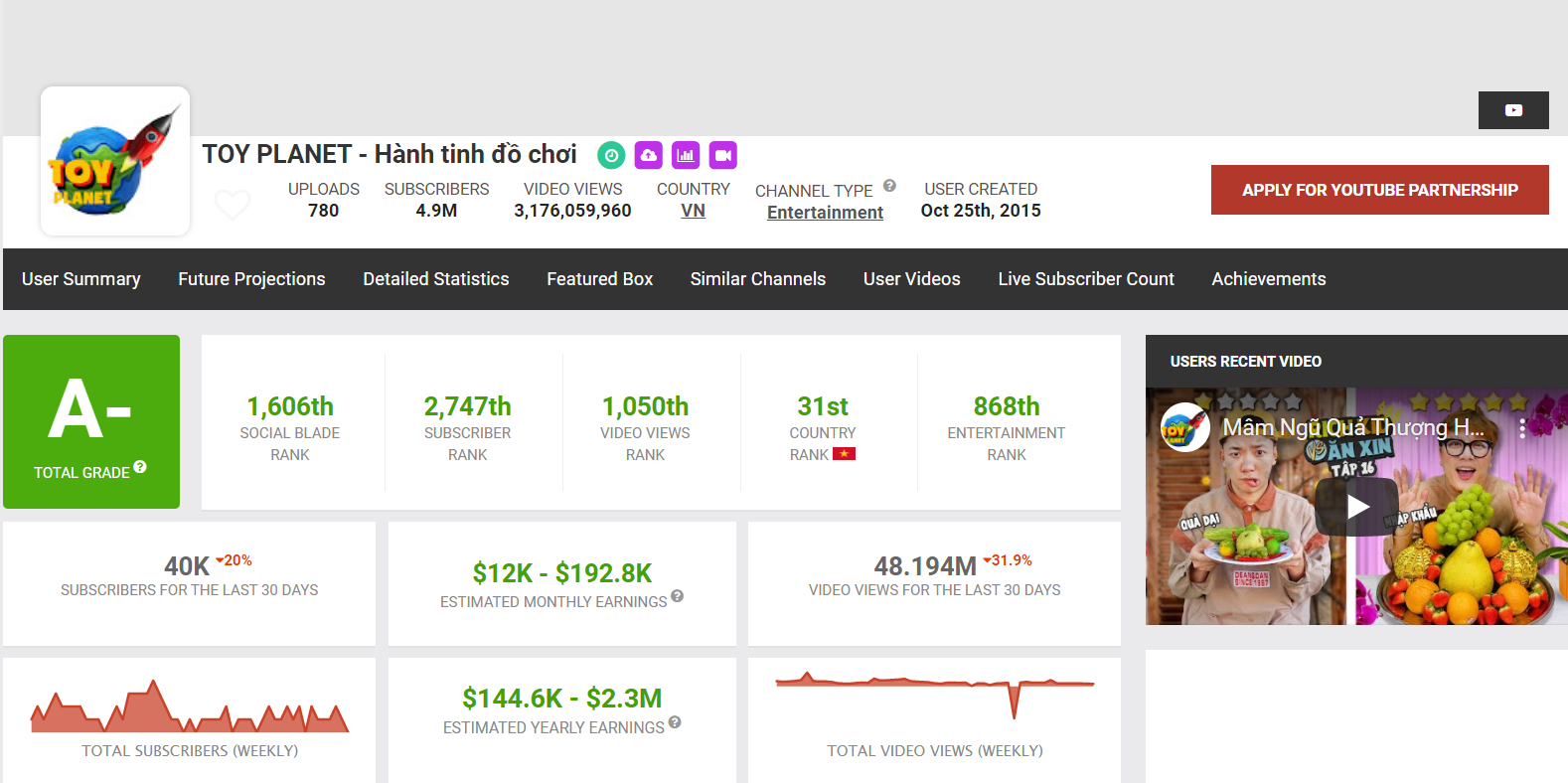Go to the Similar Channels tab

[x=757, y=279]
